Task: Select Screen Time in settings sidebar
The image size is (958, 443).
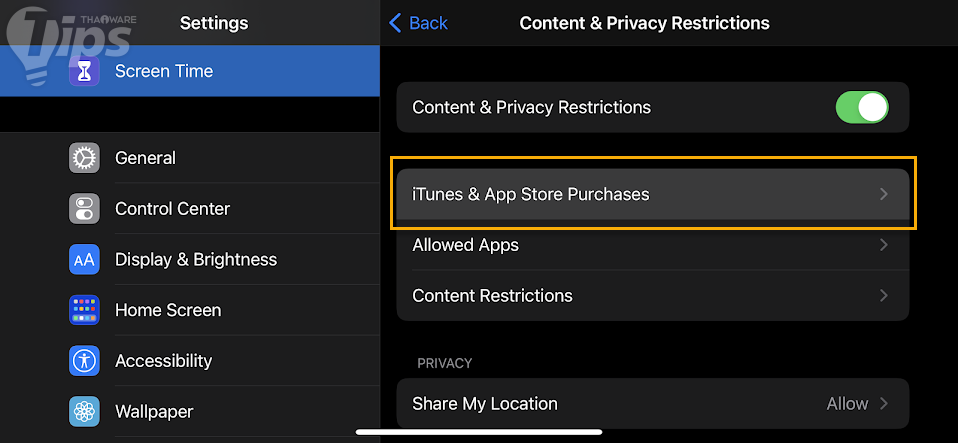Action: [164, 71]
